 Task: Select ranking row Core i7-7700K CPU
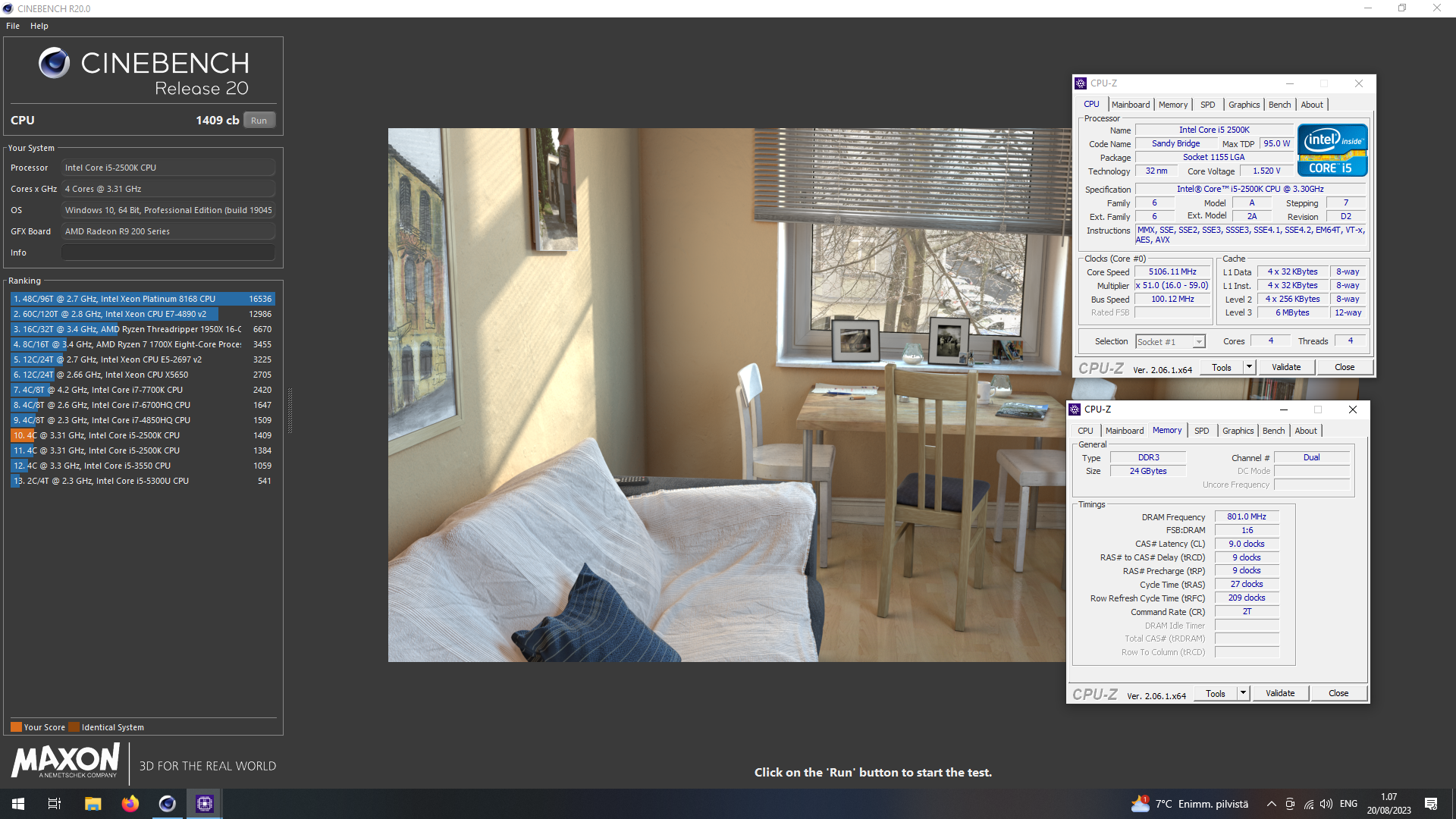click(143, 390)
